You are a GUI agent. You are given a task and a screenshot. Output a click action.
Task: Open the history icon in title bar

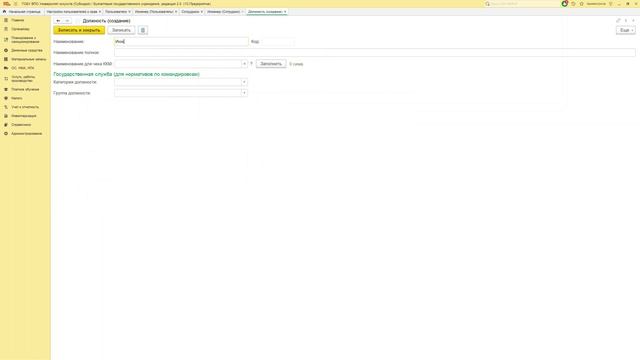pos(573,4)
